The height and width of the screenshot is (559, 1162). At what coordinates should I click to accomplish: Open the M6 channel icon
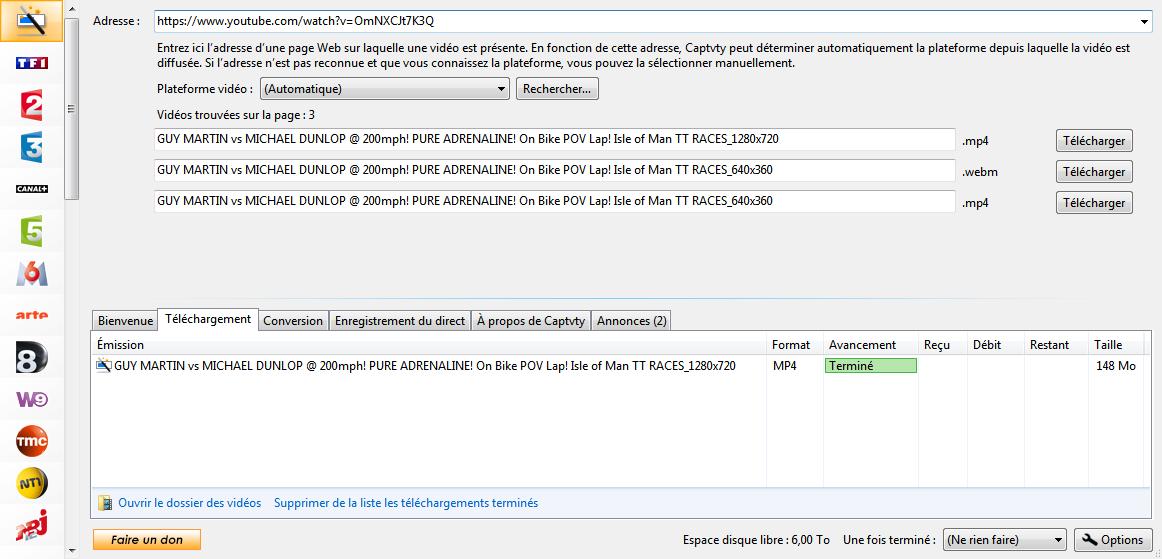point(31,274)
